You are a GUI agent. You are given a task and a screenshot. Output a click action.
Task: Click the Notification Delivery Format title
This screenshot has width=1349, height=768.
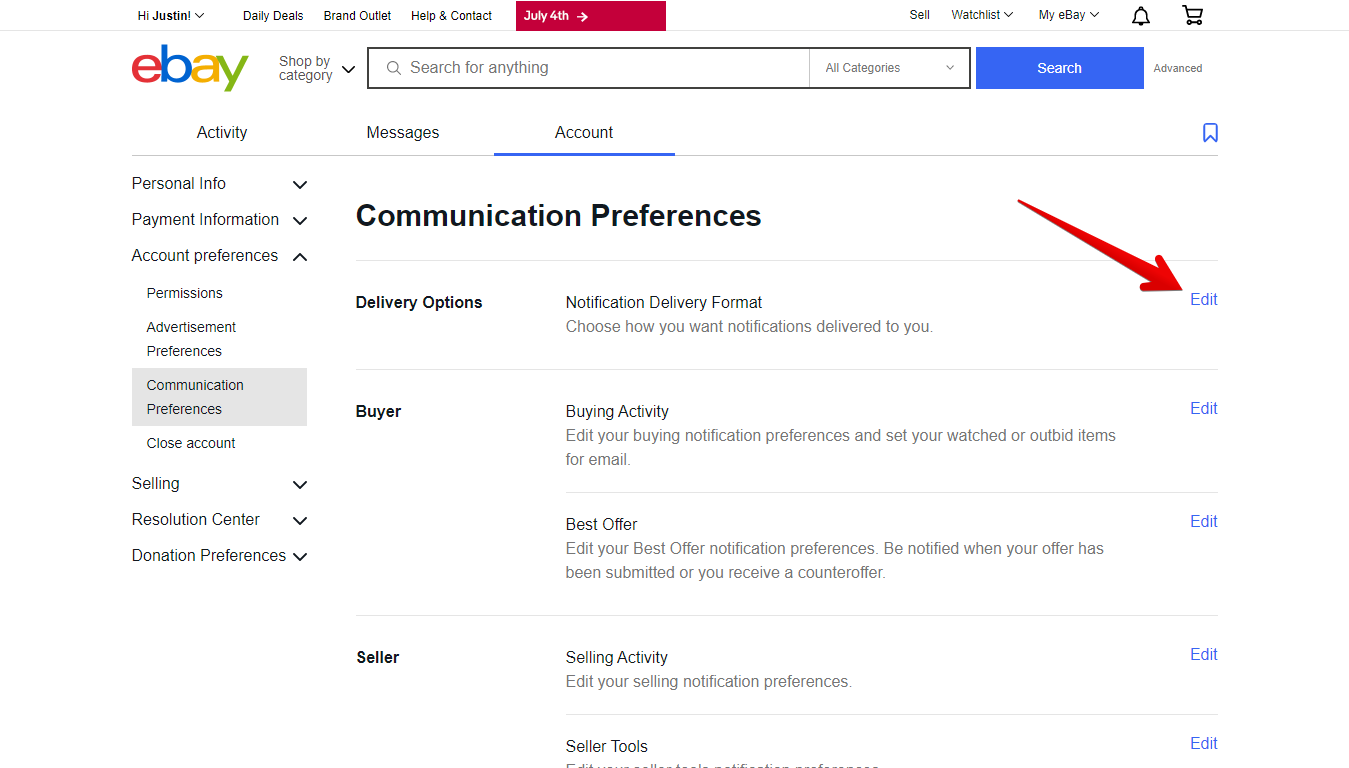(x=664, y=303)
